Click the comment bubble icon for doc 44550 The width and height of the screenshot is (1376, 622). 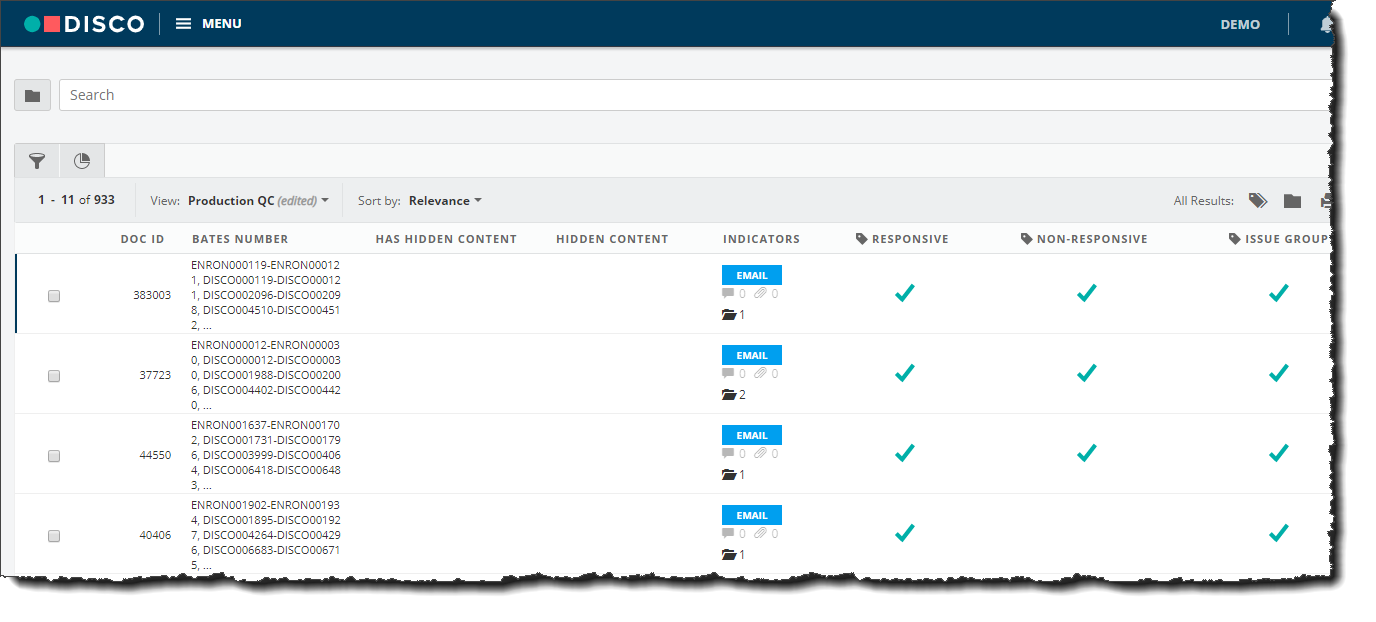coord(728,454)
